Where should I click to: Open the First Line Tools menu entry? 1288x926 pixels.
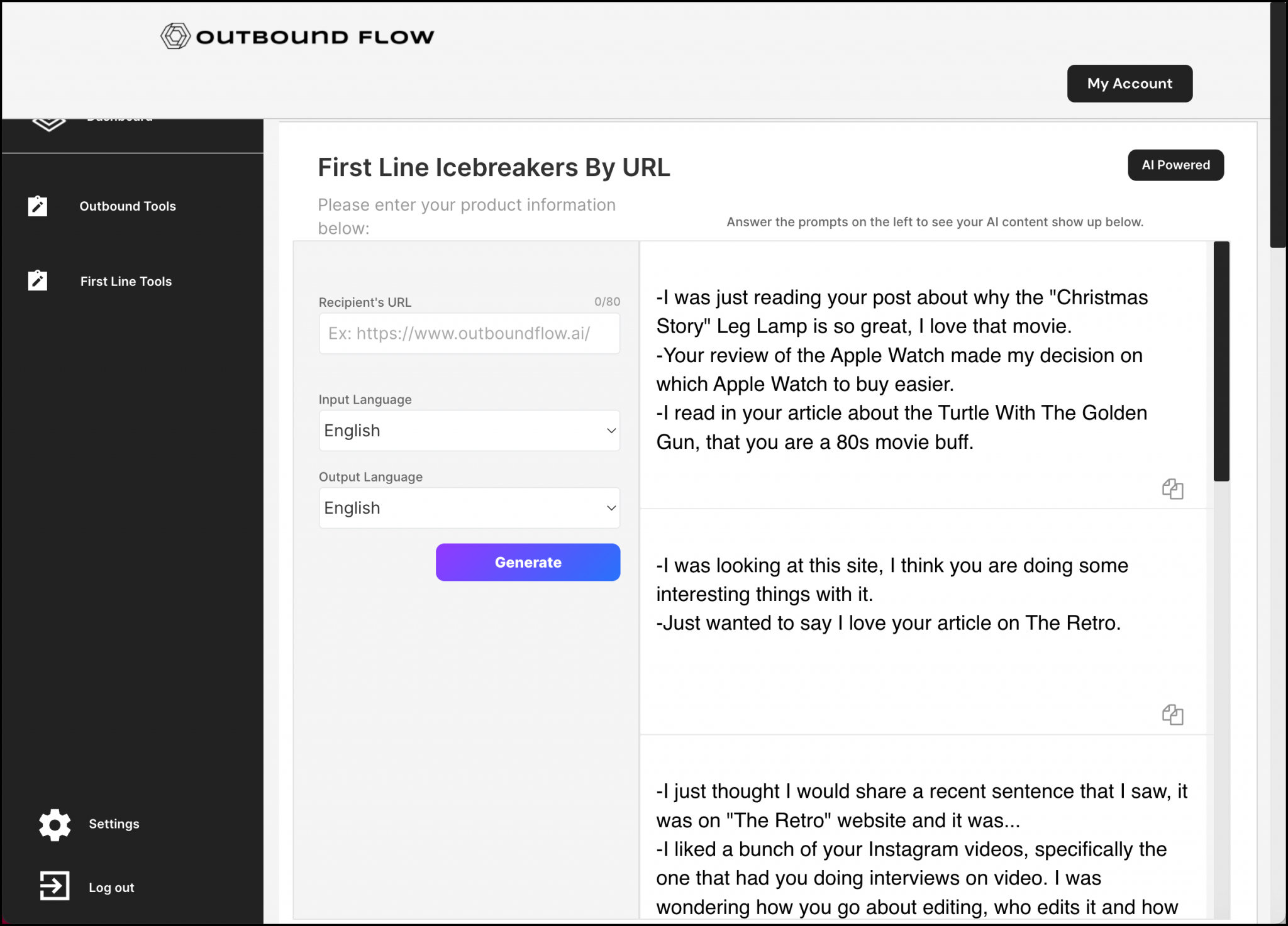pyautogui.click(x=126, y=281)
